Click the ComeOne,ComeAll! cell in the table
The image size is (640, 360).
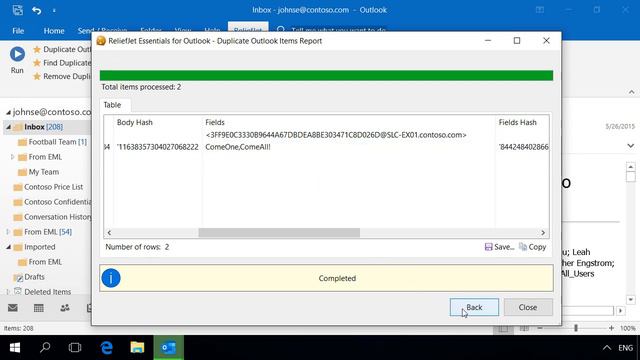(x=238, y=147)
